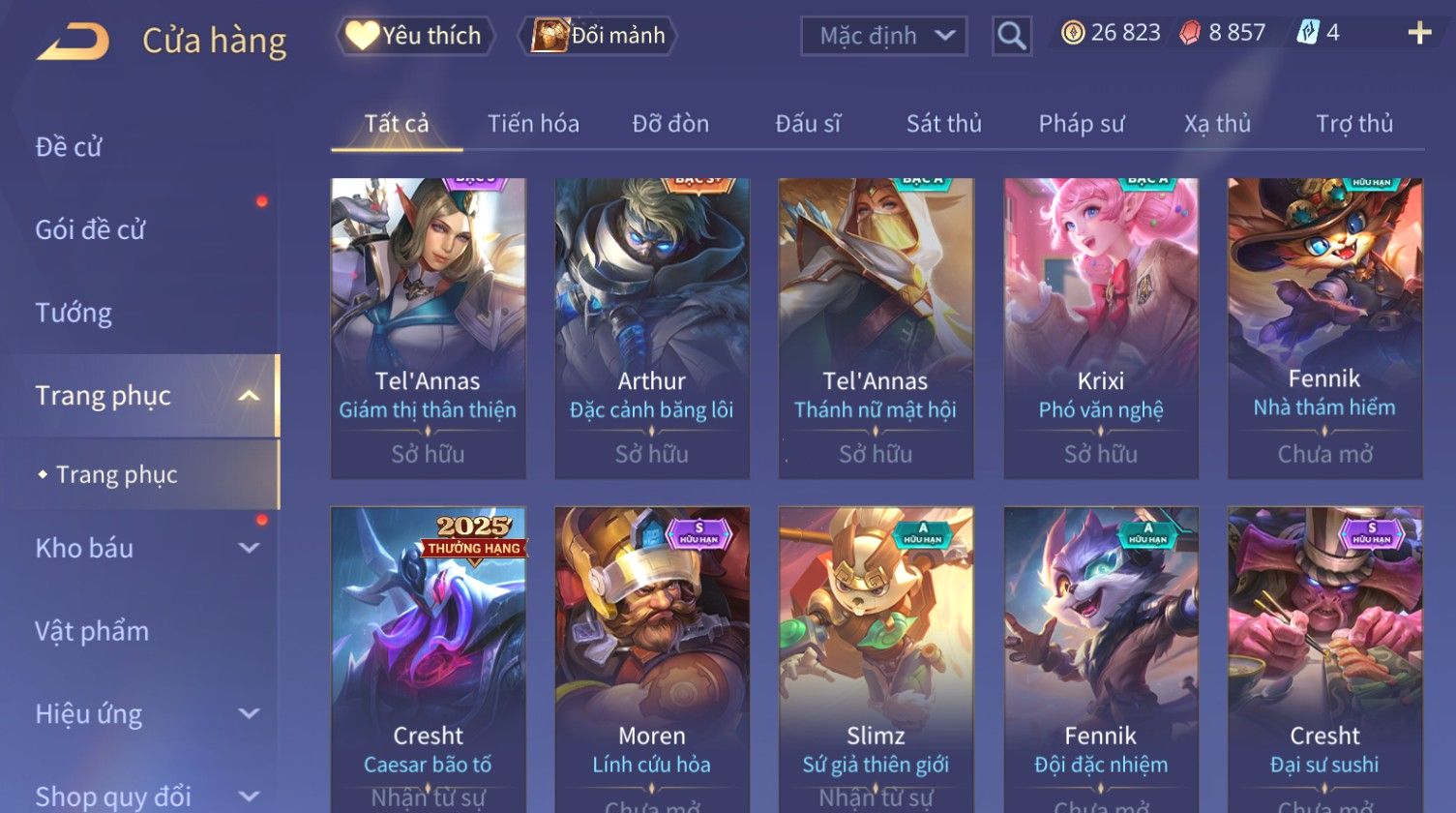
Task: Switch to the Sát thủ tab
Action: pyautogui.click(x=943, y=124)
